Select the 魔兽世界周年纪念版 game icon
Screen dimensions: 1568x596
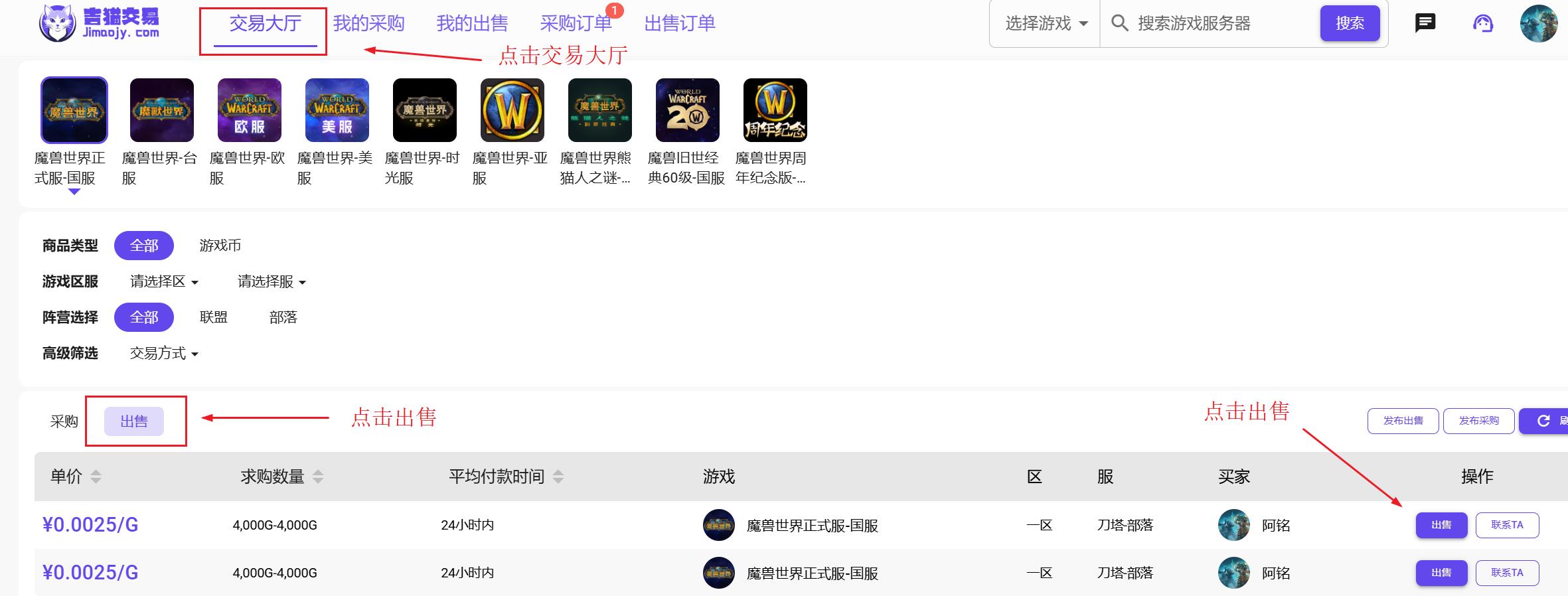[775, 110]
